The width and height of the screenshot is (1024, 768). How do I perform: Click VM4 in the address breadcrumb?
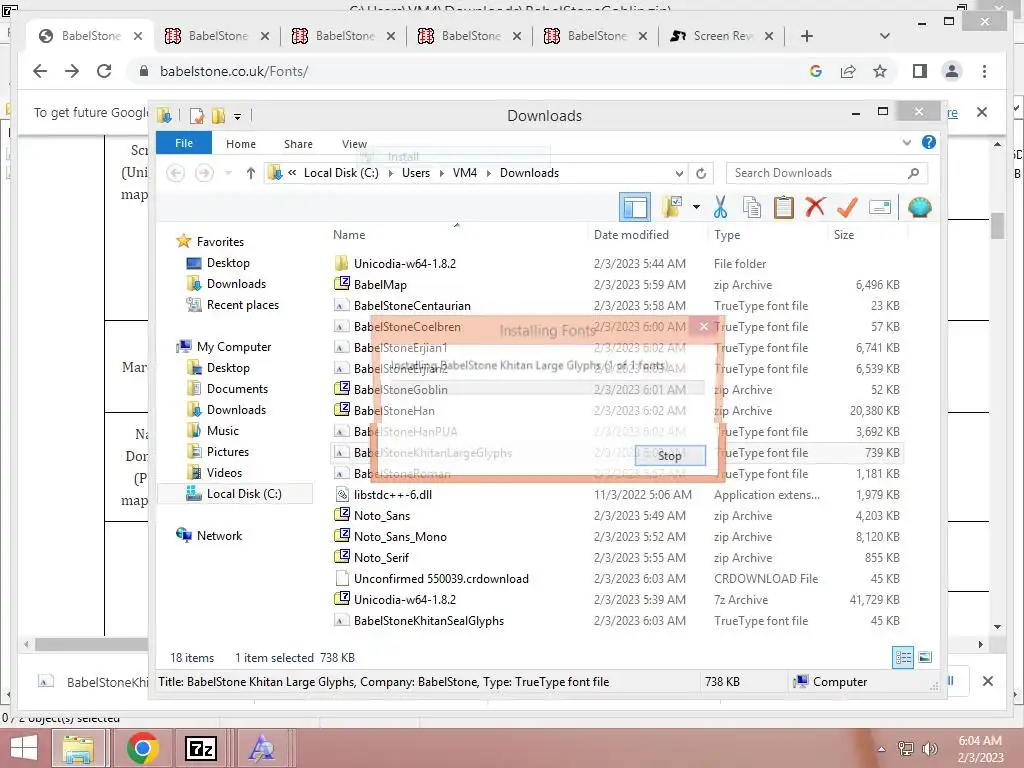[x=464, y=173]
